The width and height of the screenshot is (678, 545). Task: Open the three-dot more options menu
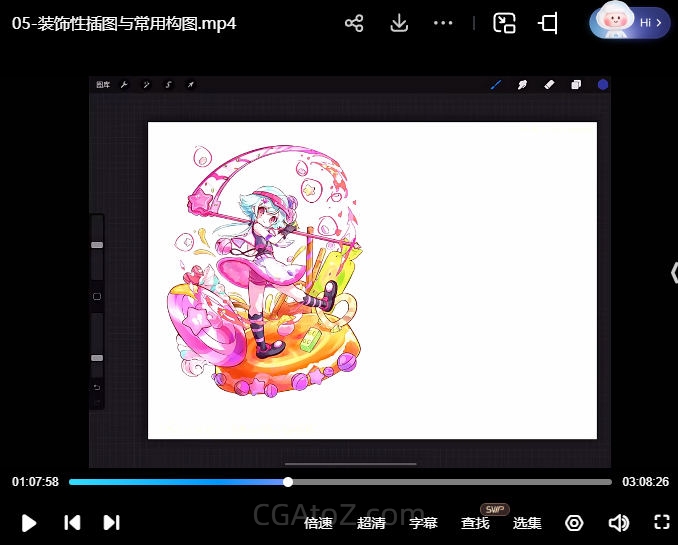click(443, 24)
